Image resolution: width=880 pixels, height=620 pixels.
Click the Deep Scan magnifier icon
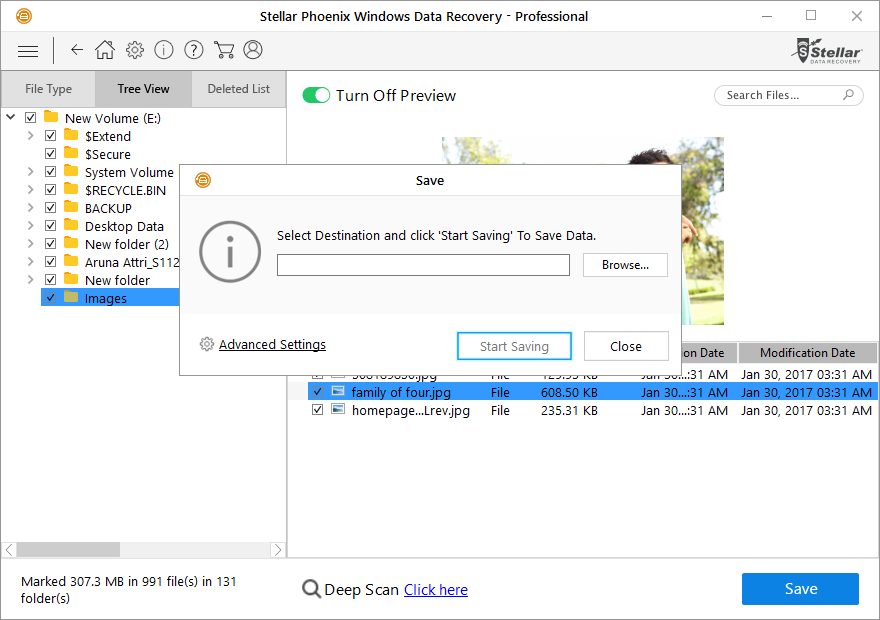tap(311, 589)
